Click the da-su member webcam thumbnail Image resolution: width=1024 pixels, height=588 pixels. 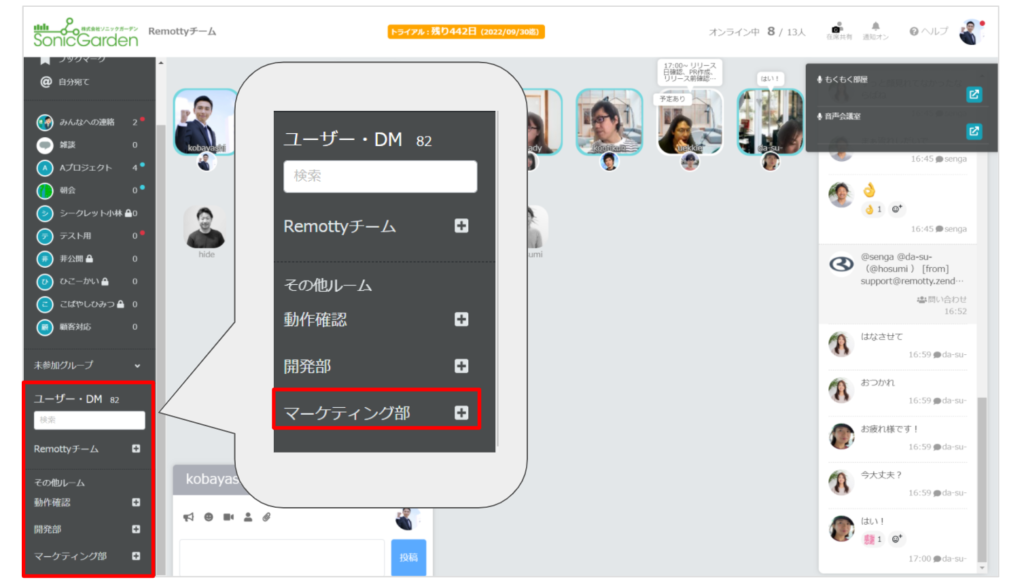tap(771, 122)
